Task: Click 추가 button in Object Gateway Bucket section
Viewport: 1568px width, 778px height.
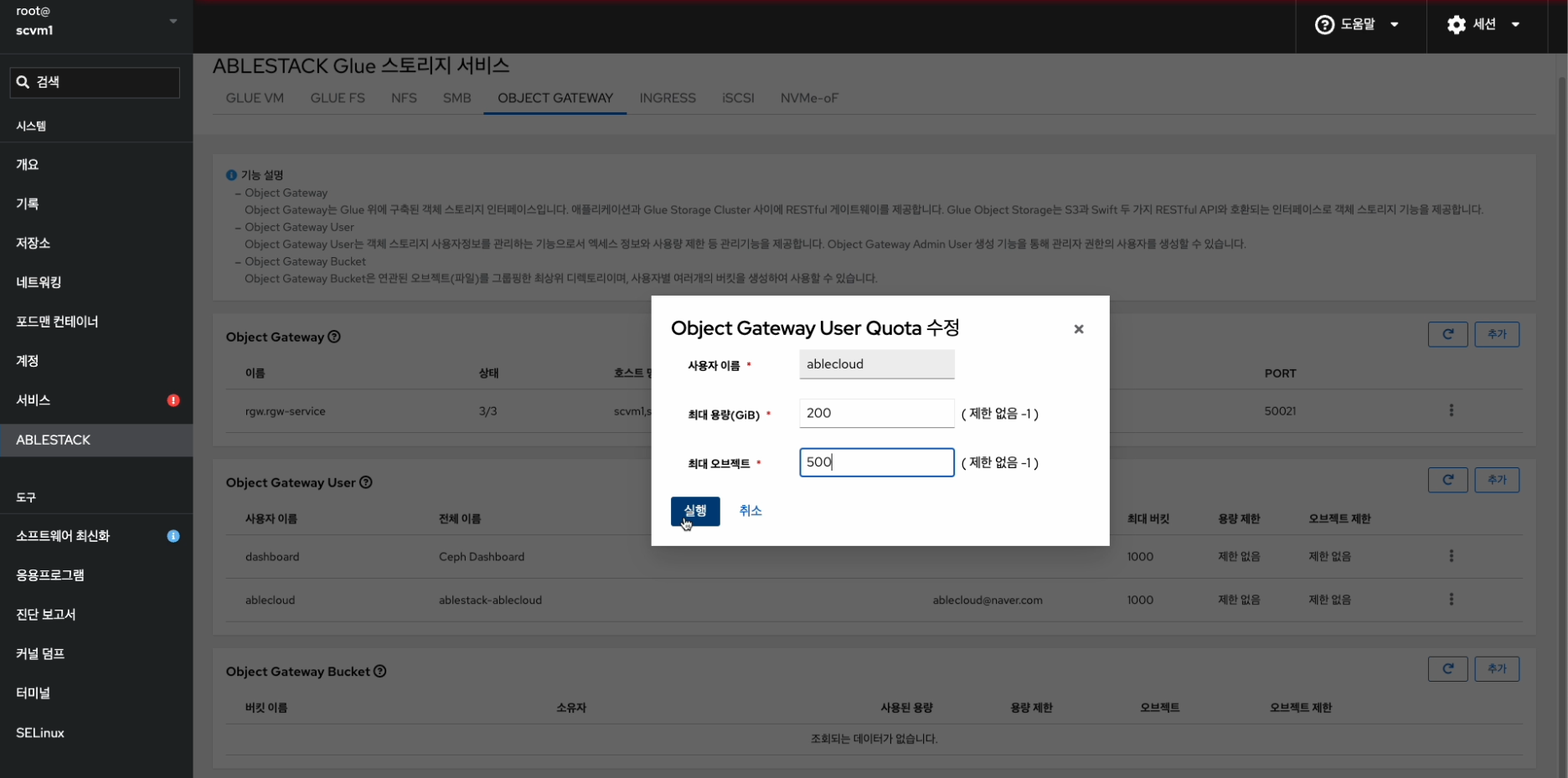Action: [x=1496, y=669]
